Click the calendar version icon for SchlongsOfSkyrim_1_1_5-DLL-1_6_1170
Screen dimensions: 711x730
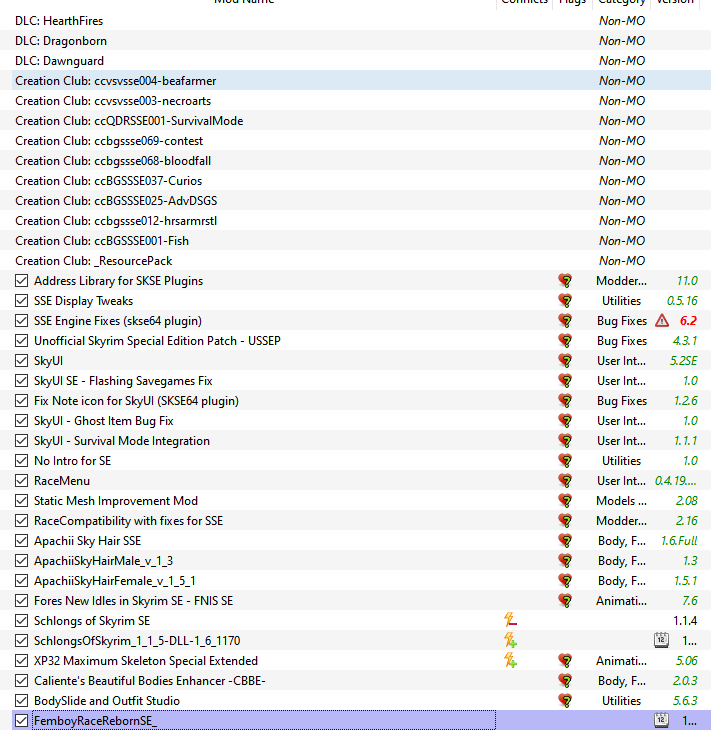tap(661, 640)
